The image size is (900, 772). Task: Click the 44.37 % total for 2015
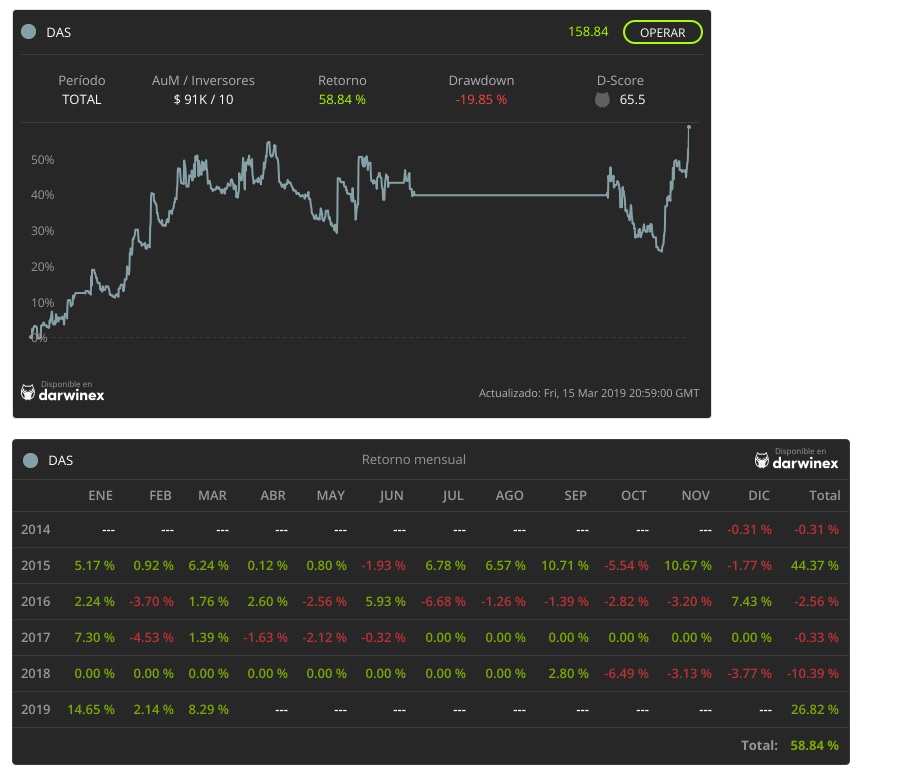tap(815, 565)
